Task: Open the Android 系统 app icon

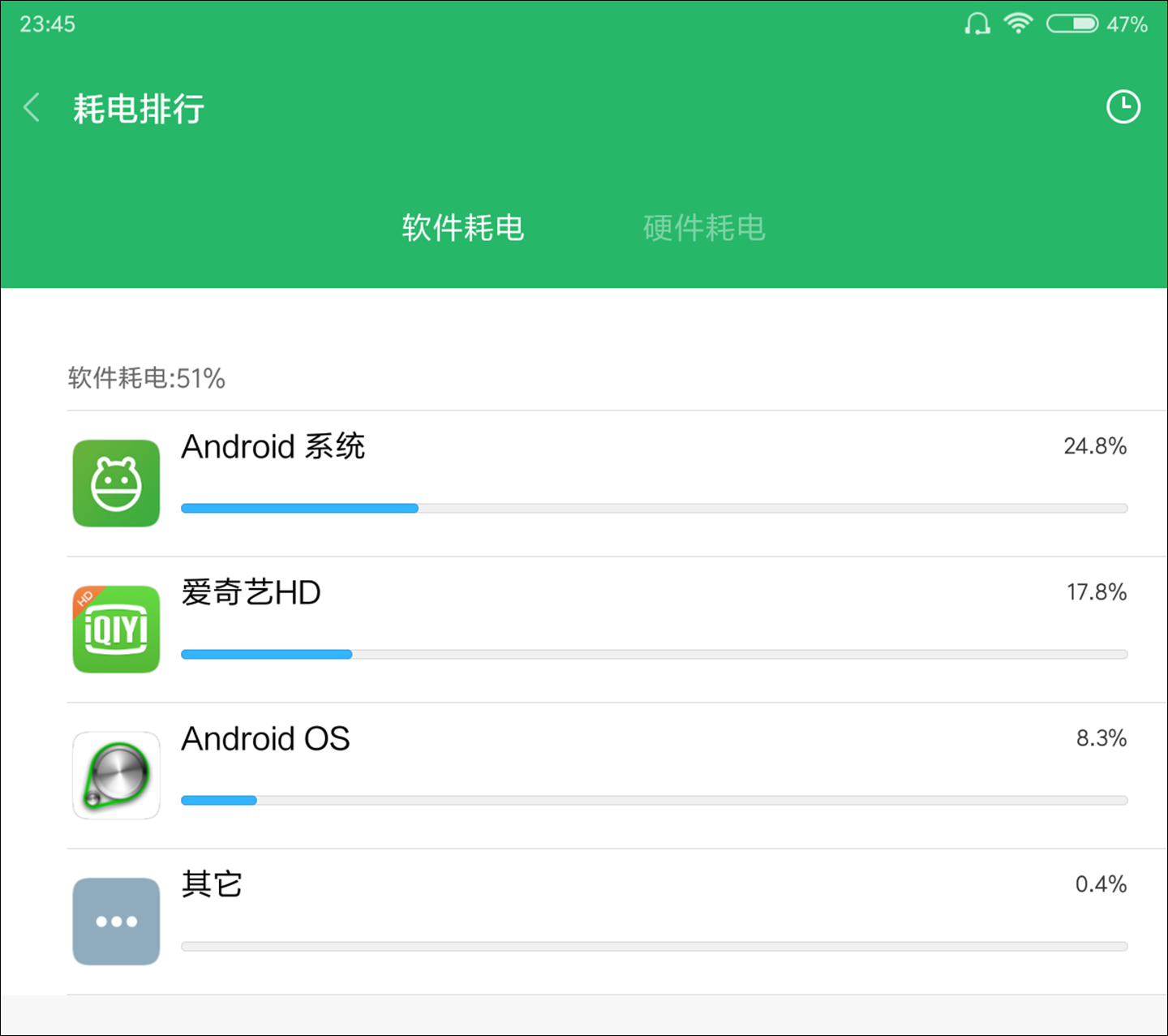Action: 116,483
